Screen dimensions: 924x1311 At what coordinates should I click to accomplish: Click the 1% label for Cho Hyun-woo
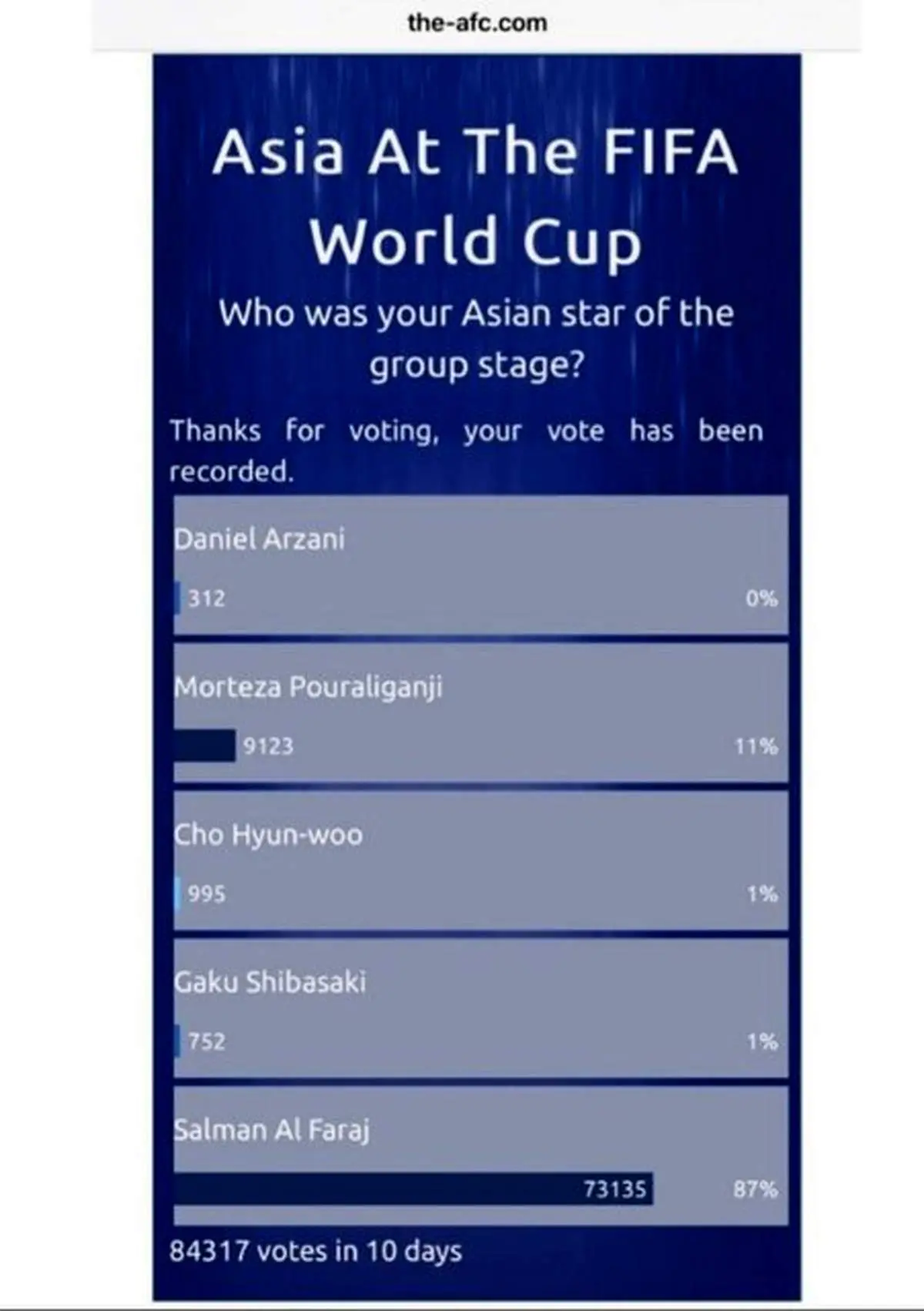pos(762,894)
